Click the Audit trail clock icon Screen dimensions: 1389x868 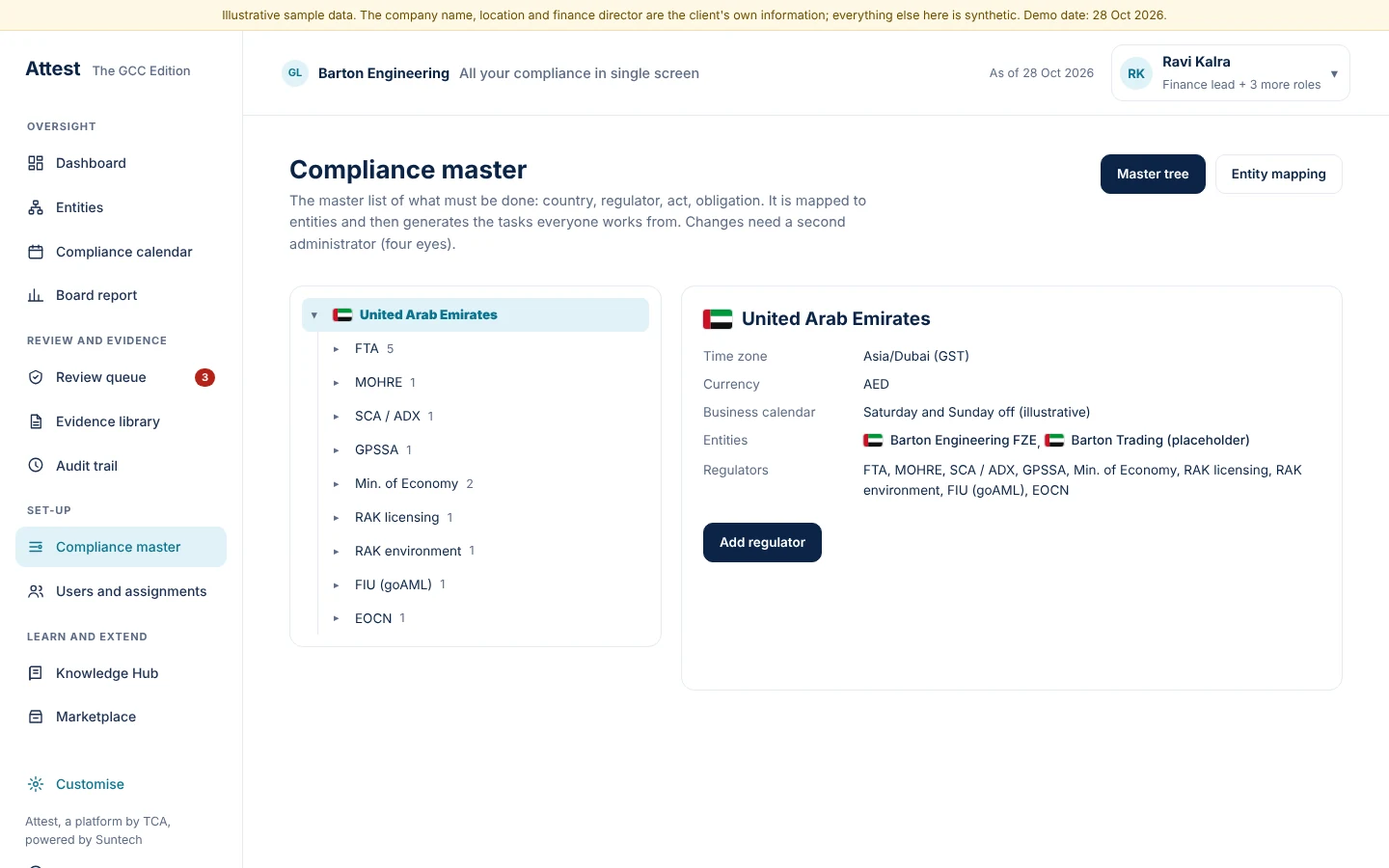36,466
